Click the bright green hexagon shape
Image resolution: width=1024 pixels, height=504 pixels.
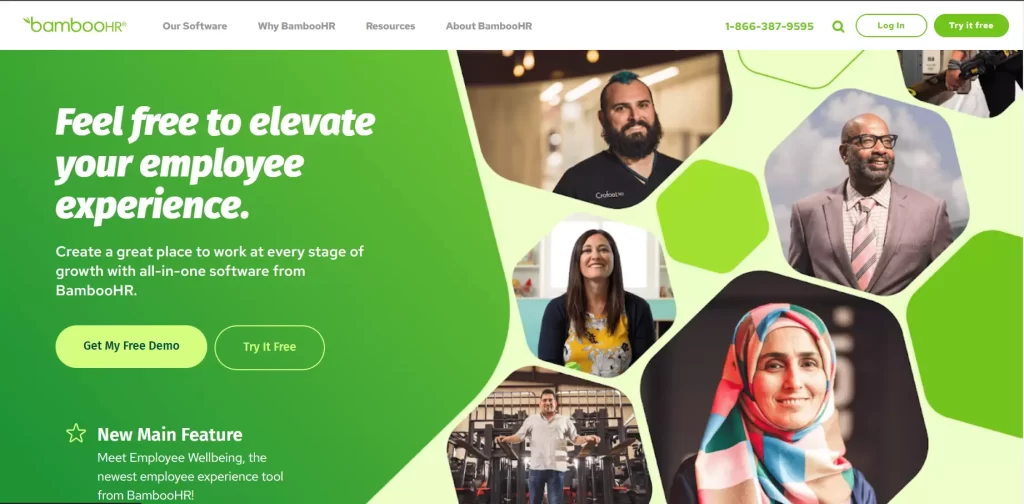click(712, 216)
